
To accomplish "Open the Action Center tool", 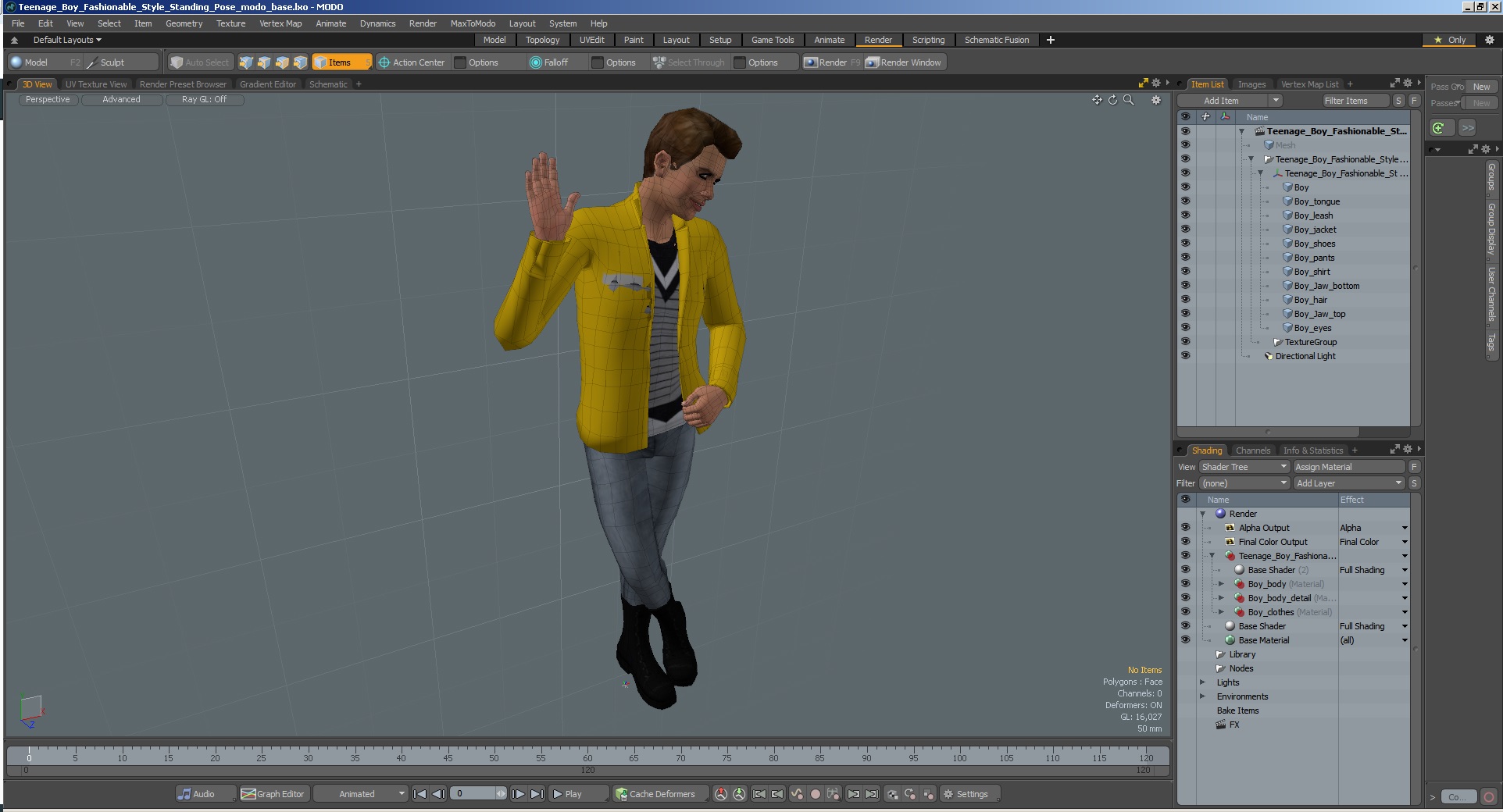I will coord(412,62).
